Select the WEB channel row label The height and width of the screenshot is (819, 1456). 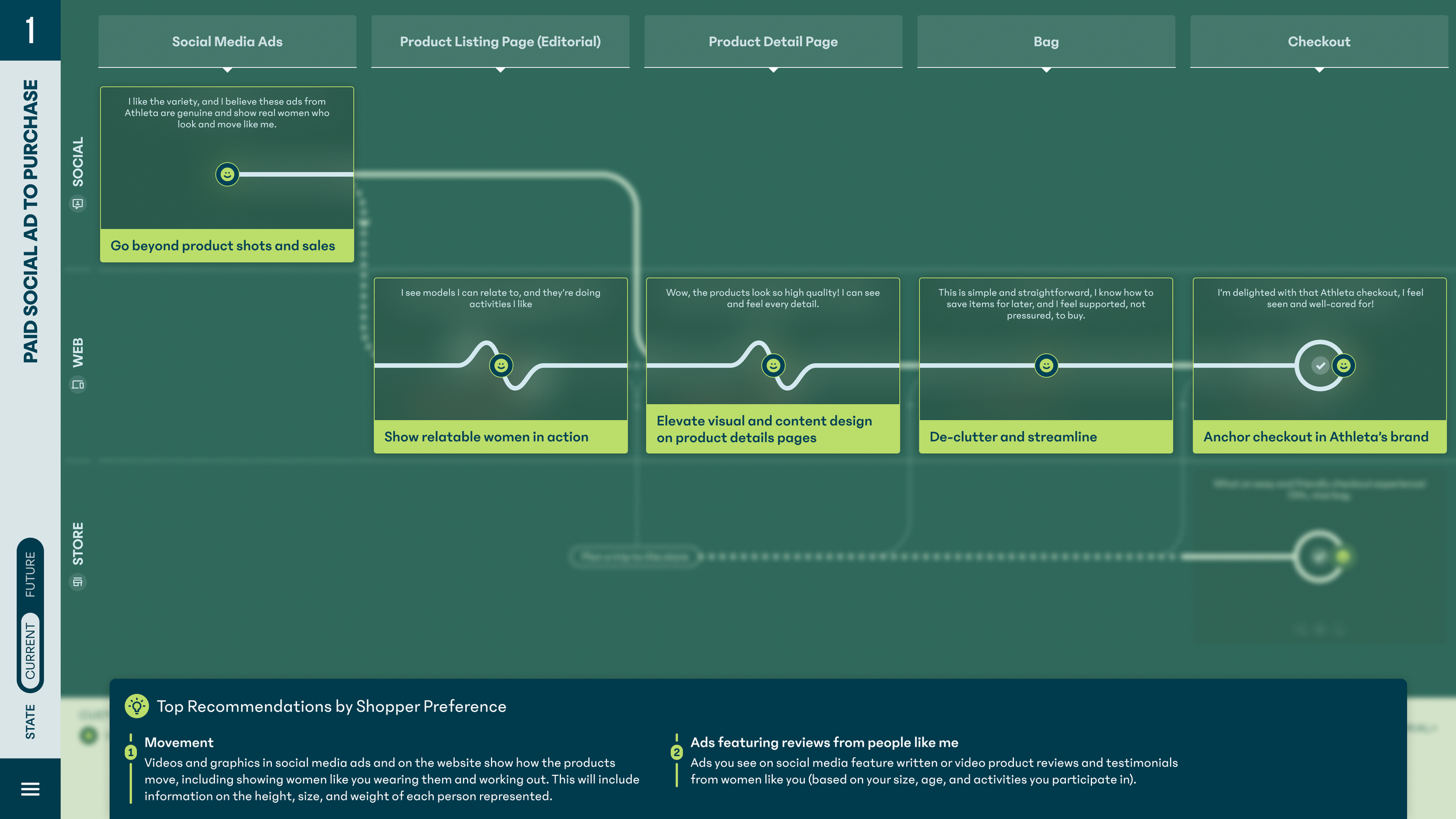[x=77, y=352]
